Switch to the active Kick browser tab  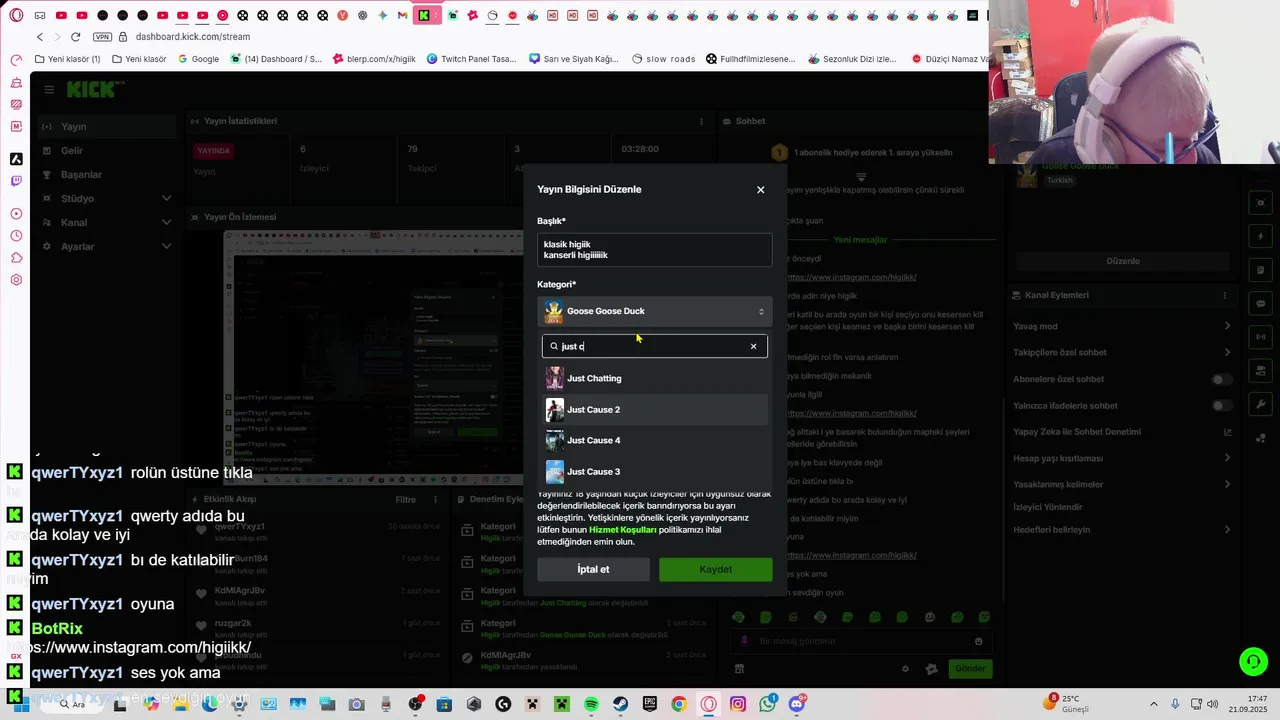pos(425,15)
